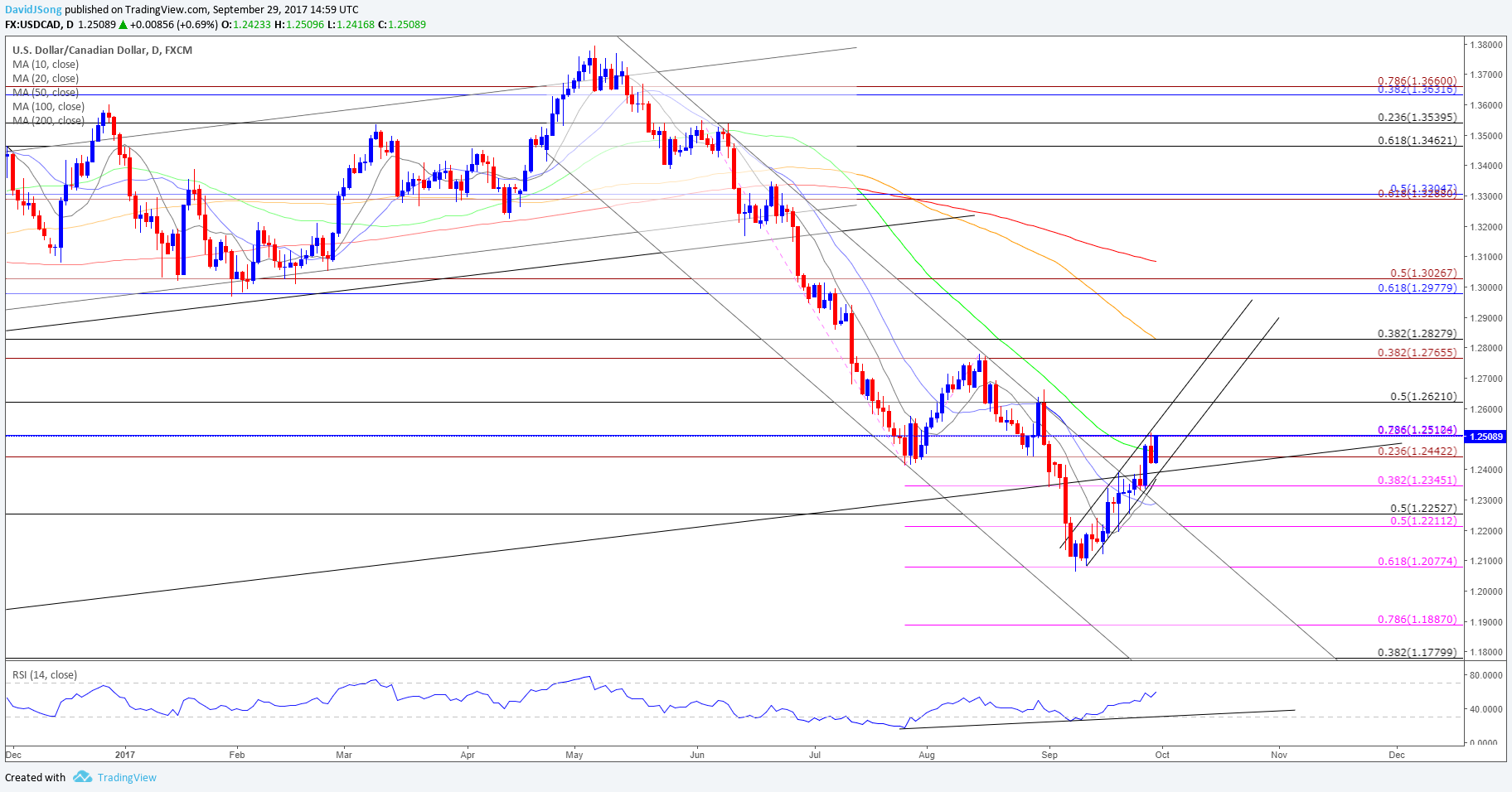1512x792 pixels.
Task: Click the Oct label on time axis
Action: pos(1162,755)
